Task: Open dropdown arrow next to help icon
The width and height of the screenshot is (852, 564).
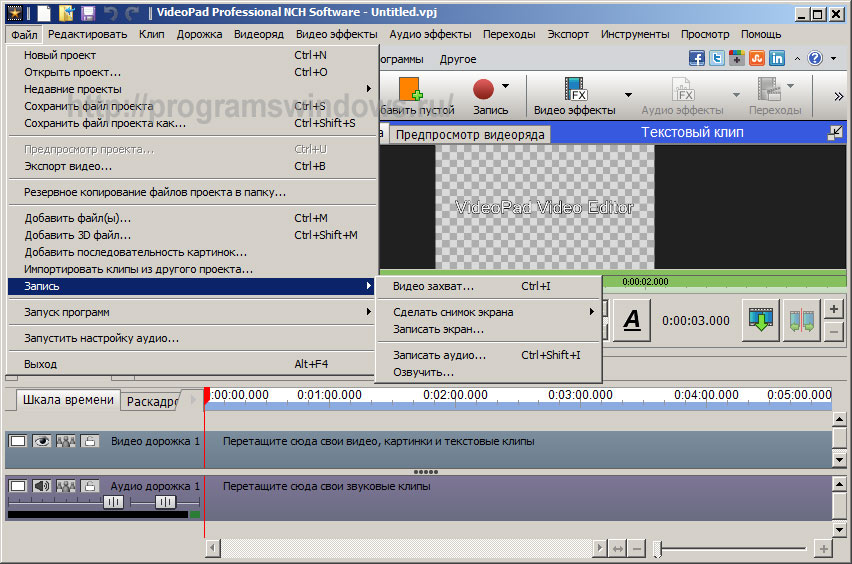Action: (834, 58)
